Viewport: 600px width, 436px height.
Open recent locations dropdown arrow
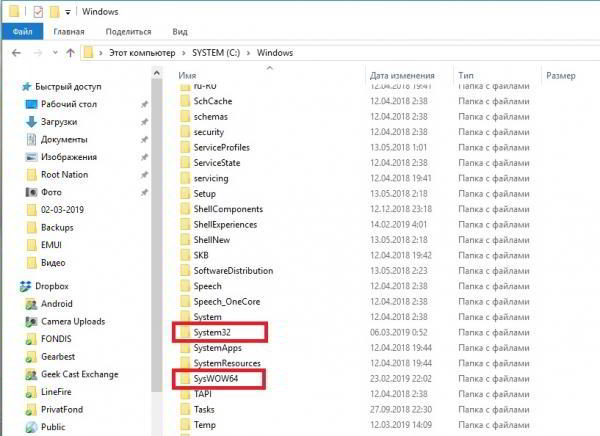pyautogui.click(x=55, y=52)
